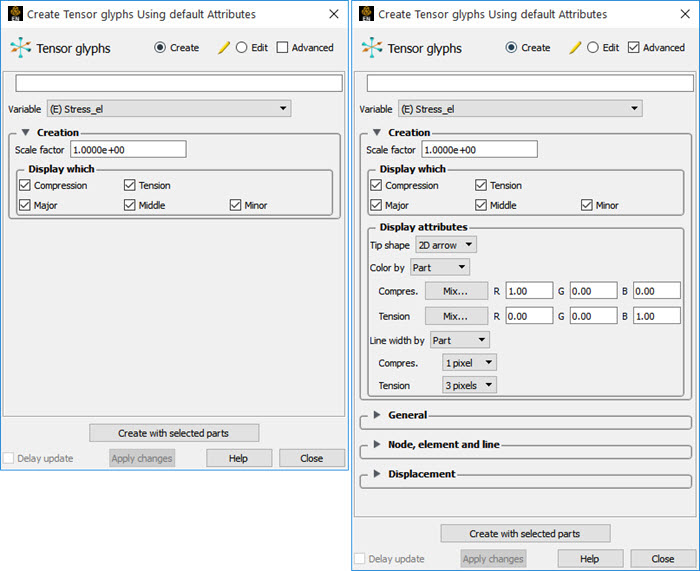Screen dimensions: 700x571
Task: Toggle Middle checkbox in right dialog
Action: [x=481, y=205]
